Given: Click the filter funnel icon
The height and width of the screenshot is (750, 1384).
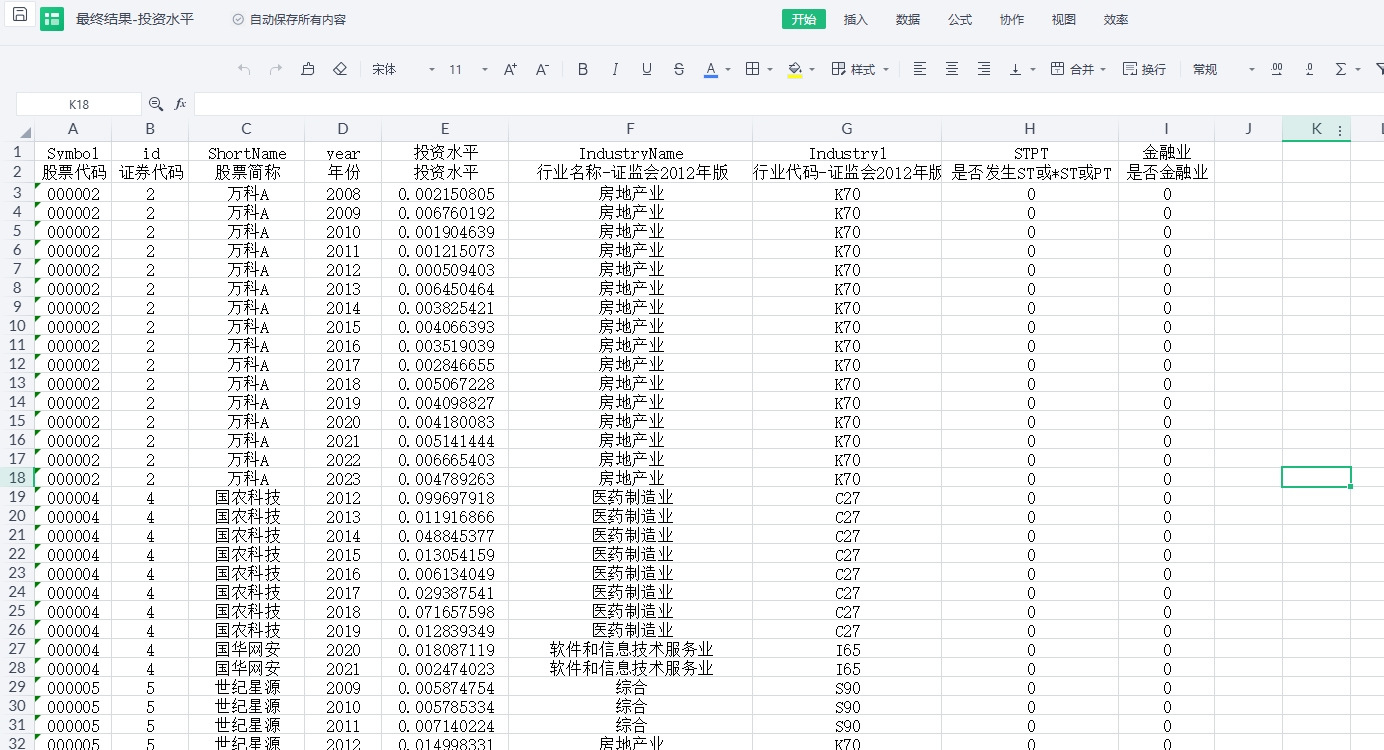Looking at the screenshot, I should click(1379, 69).
